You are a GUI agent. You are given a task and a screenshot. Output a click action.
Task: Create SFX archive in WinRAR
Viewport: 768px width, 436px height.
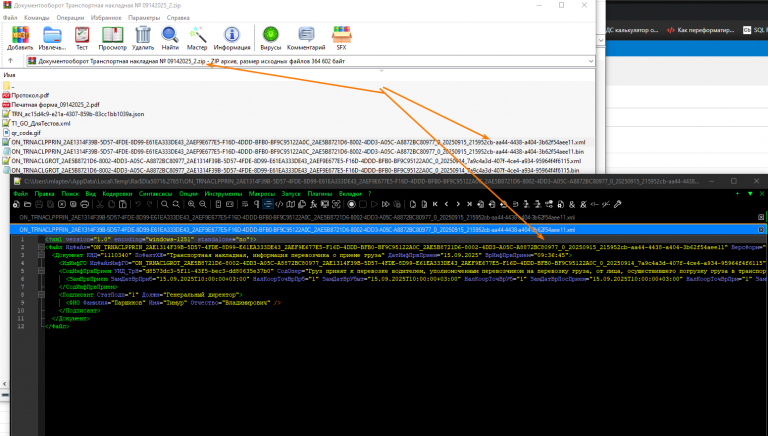coord(341,38)
